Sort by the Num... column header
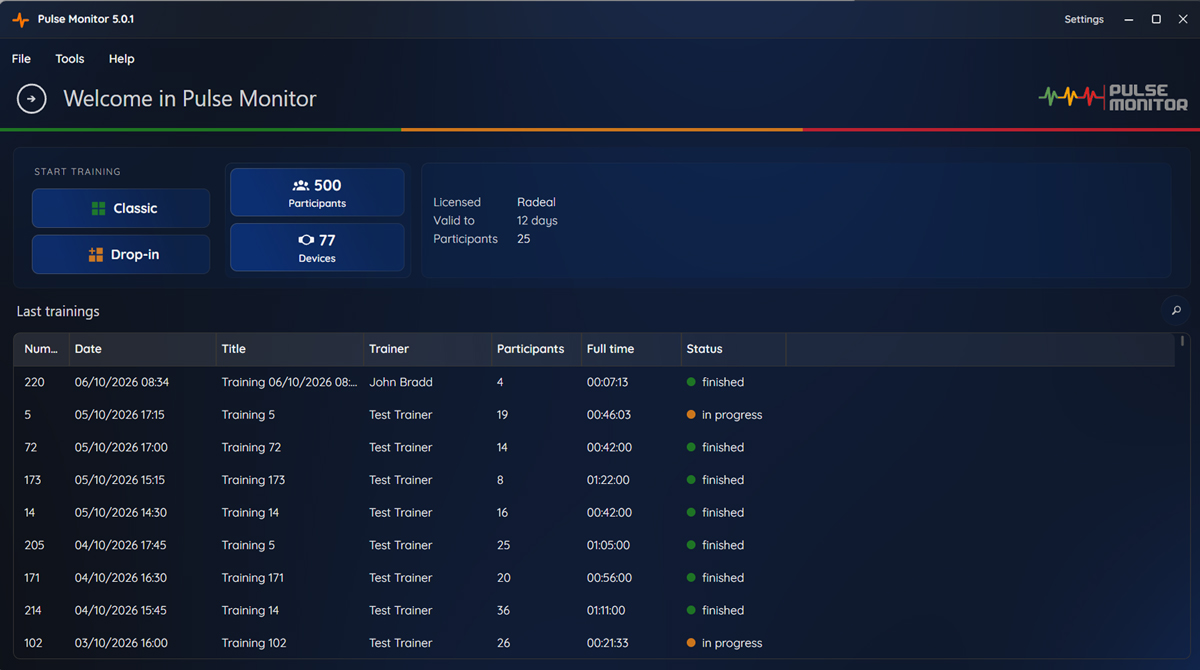The height and width of the screenshot is (670, 1200). (42, 349)
